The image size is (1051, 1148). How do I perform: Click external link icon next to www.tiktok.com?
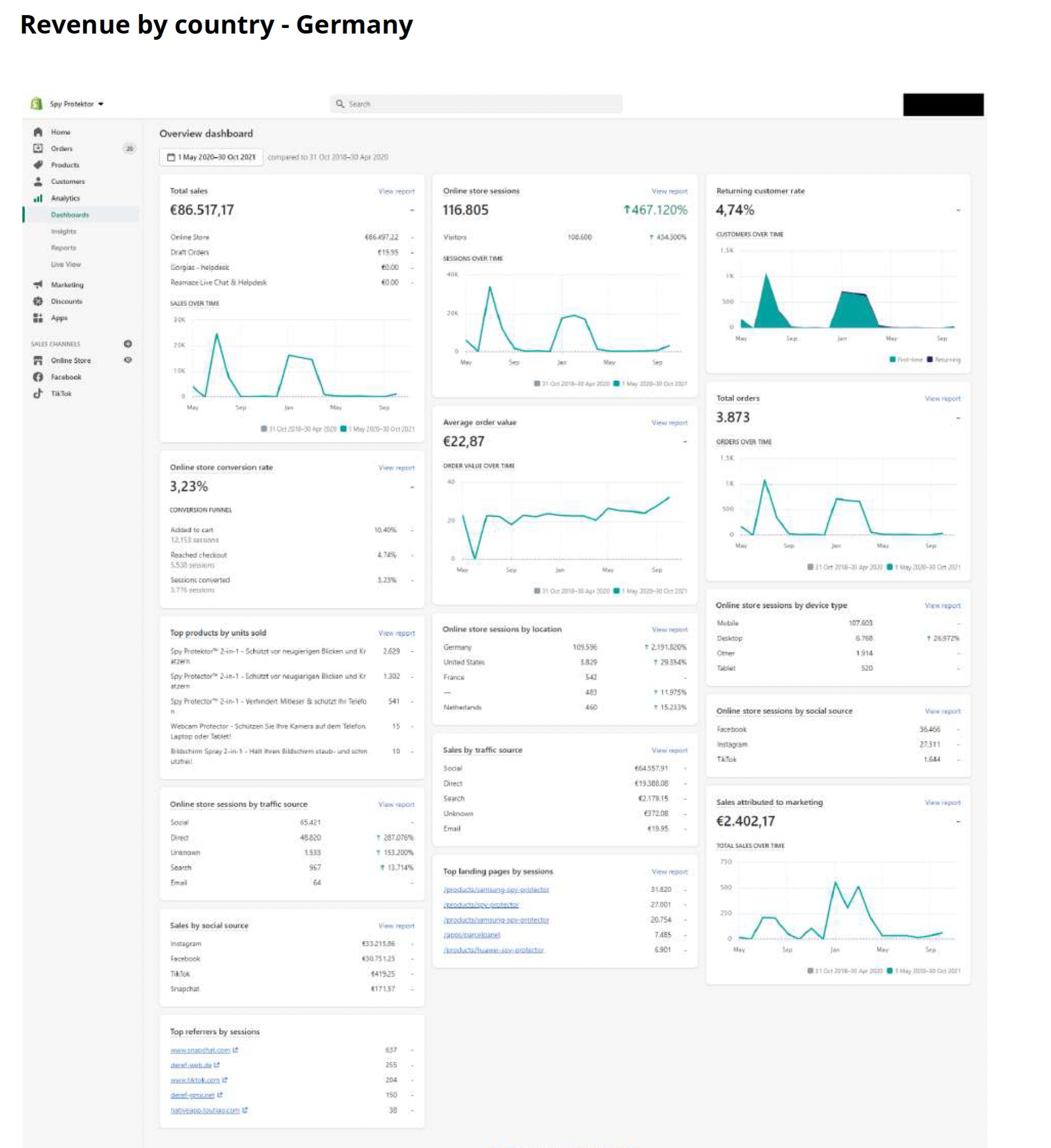[225, 1080]
